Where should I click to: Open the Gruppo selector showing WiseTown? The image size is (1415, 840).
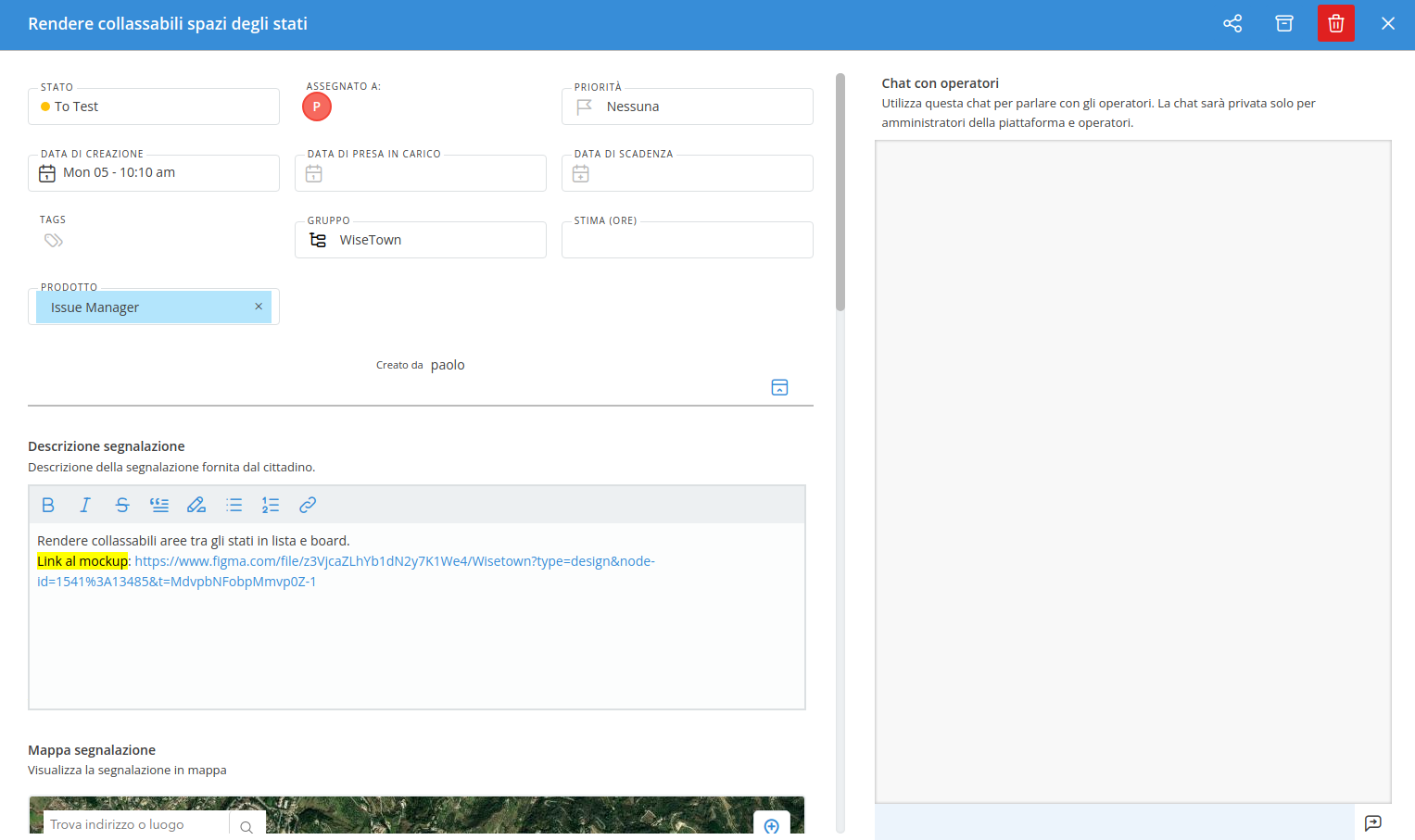point(421,240)
